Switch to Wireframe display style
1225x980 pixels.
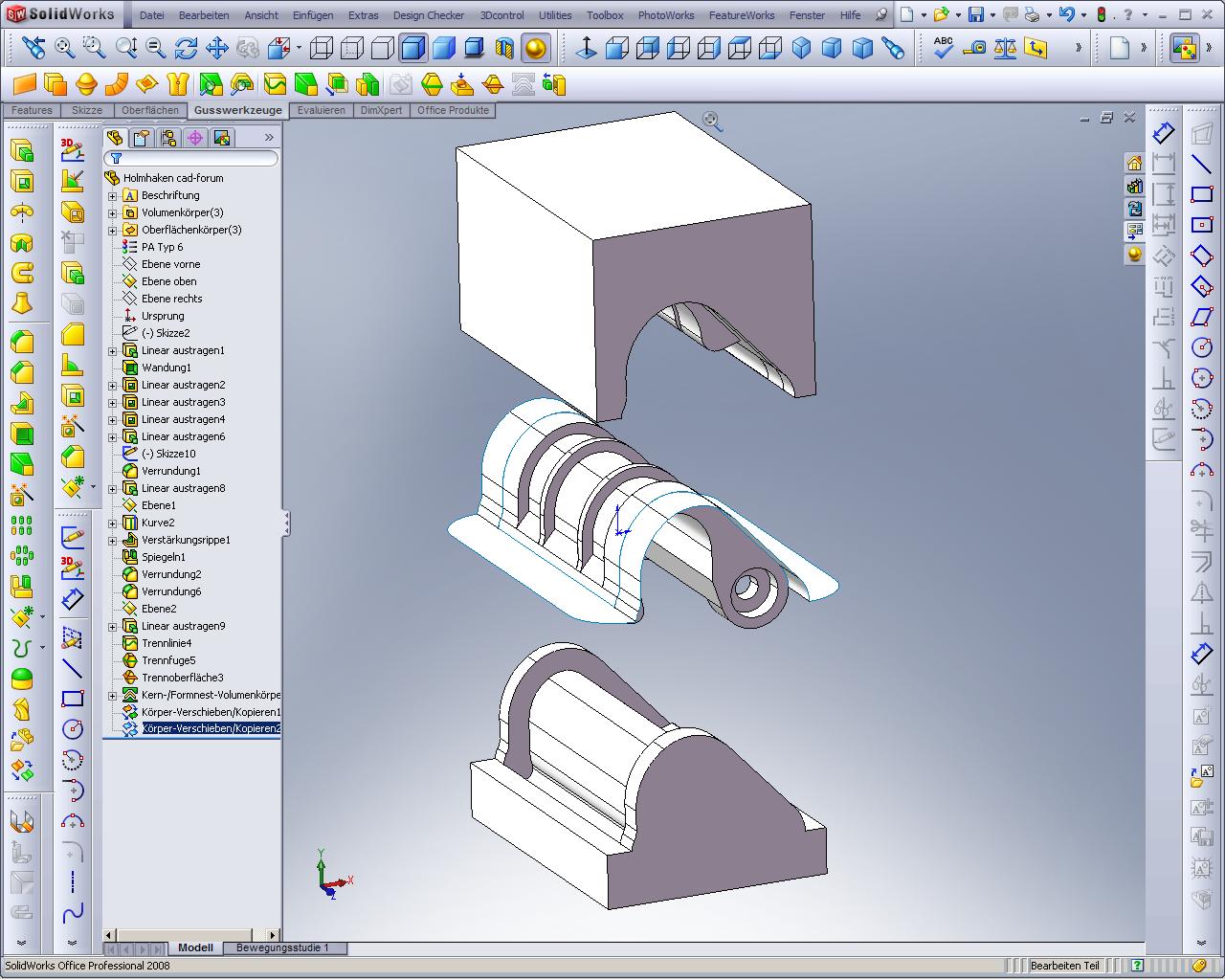click(322, 48)
